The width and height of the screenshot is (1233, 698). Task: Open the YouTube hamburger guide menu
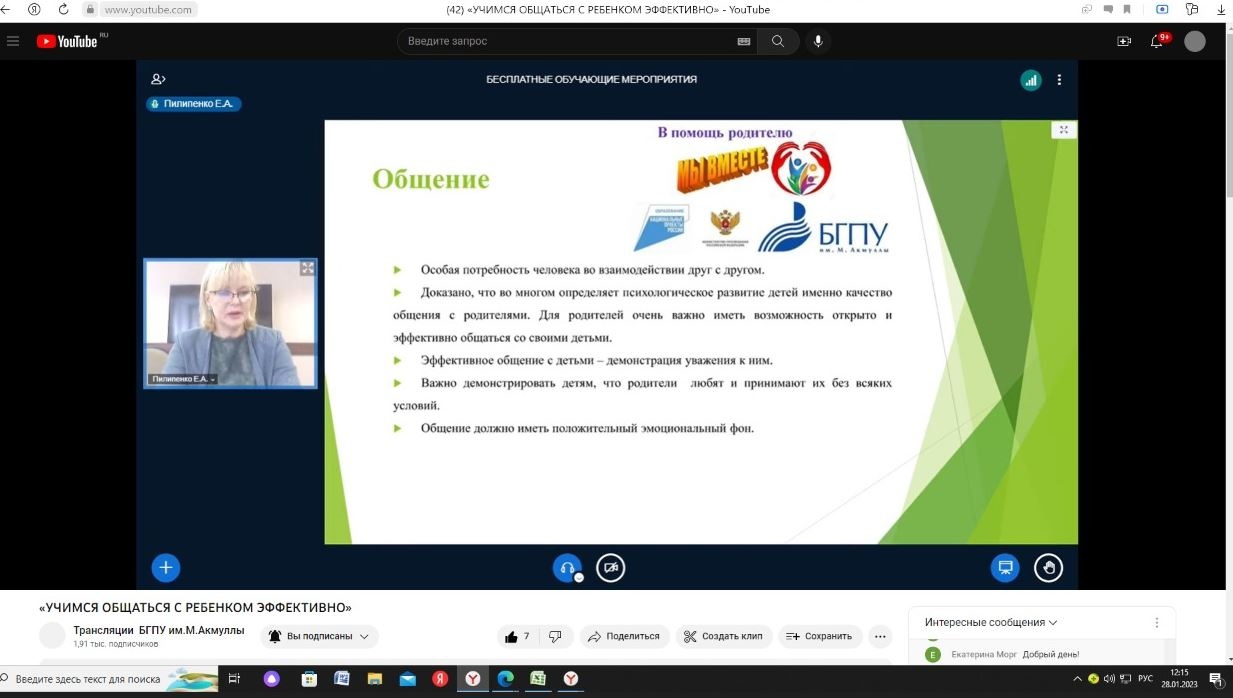pyautogui.click(x=13, y=41)
